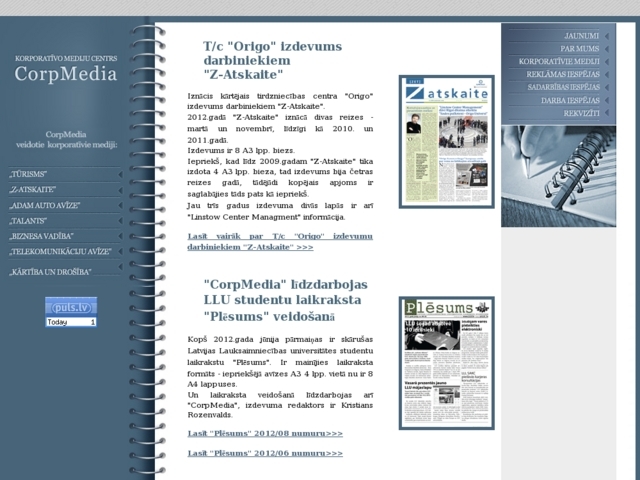640x480 pixels.
Task: Click arrow next to „BIZNESA VADĪBA"
Action: pos(120,236)
